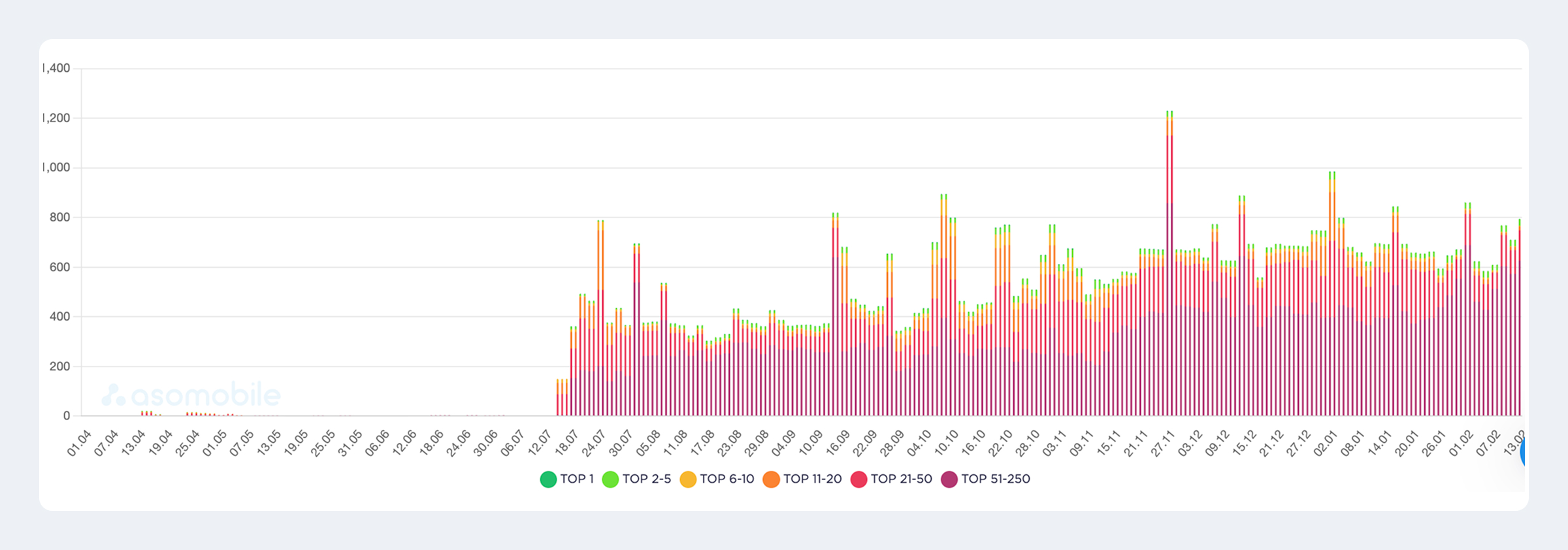Click the tall bar at 16.09

(x=835, y=314)
